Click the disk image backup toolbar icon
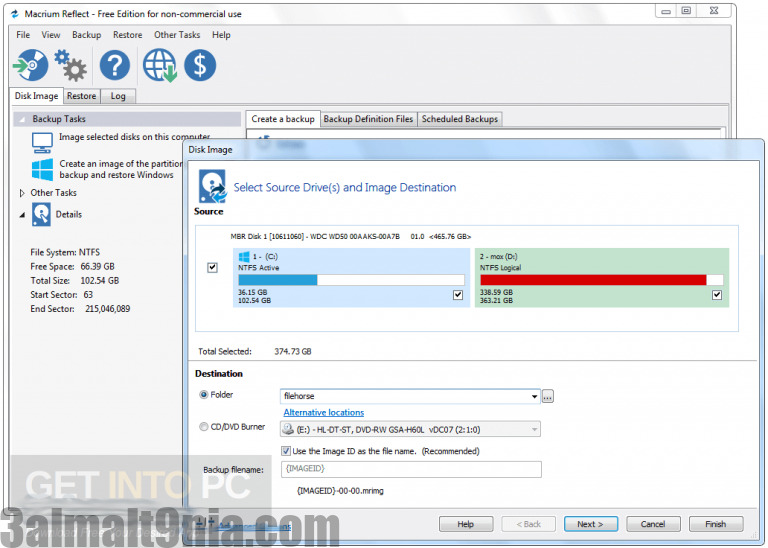768x548 pixels. coord(30,65)
